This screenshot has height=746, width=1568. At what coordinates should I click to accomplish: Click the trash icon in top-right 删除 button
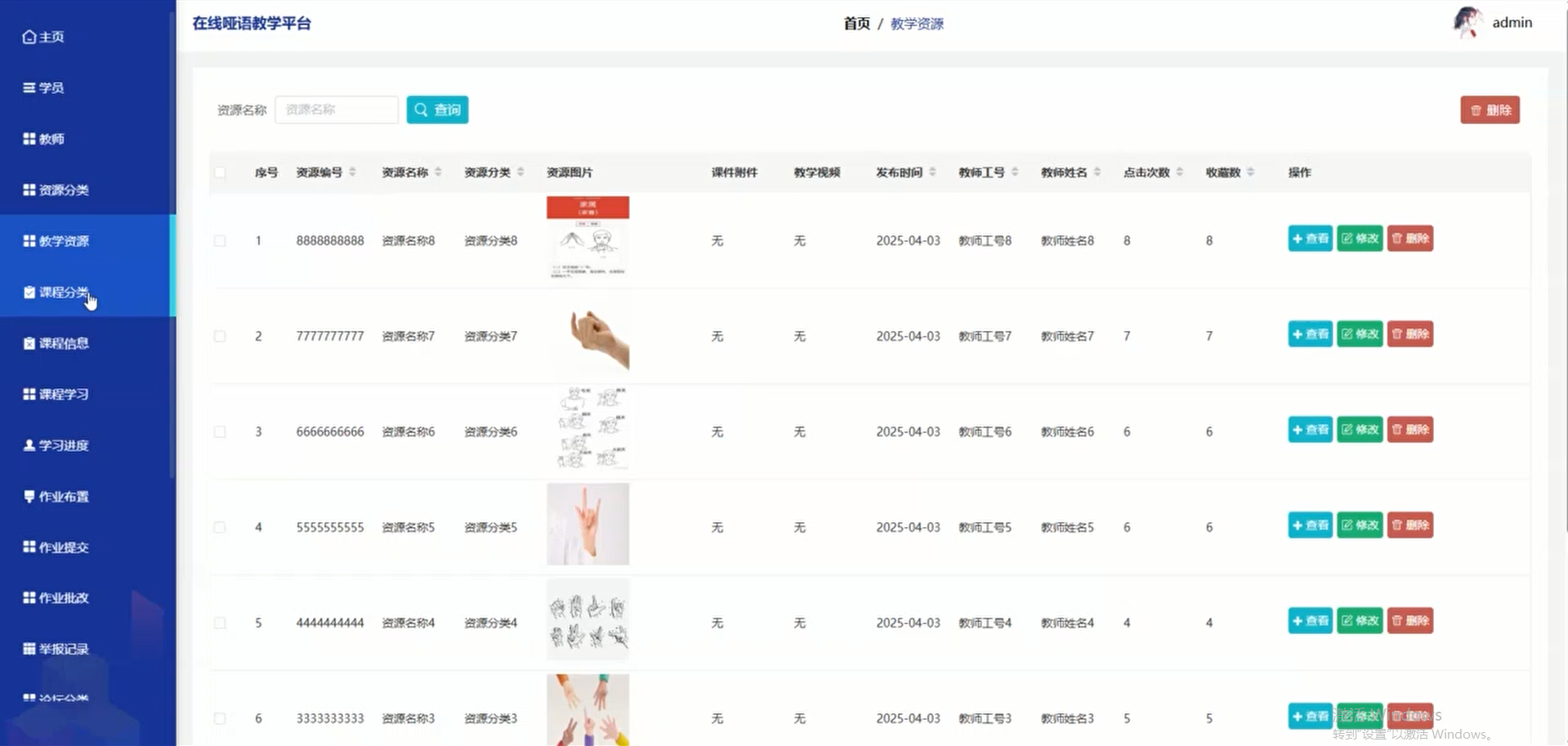click(x=1476, y=109)
